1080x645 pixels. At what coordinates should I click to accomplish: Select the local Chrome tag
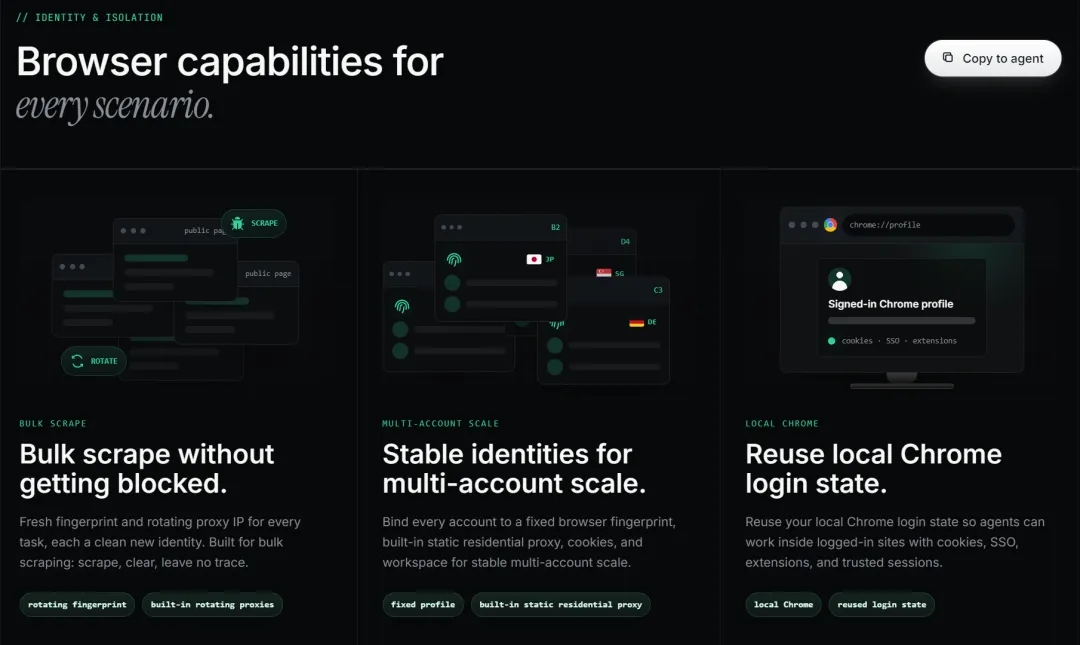[783, 604]
